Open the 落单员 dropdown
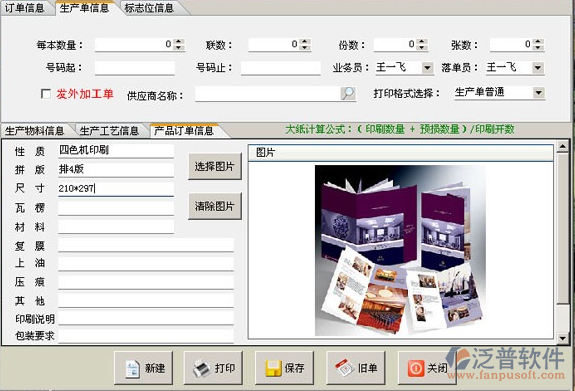 point(538,68)
